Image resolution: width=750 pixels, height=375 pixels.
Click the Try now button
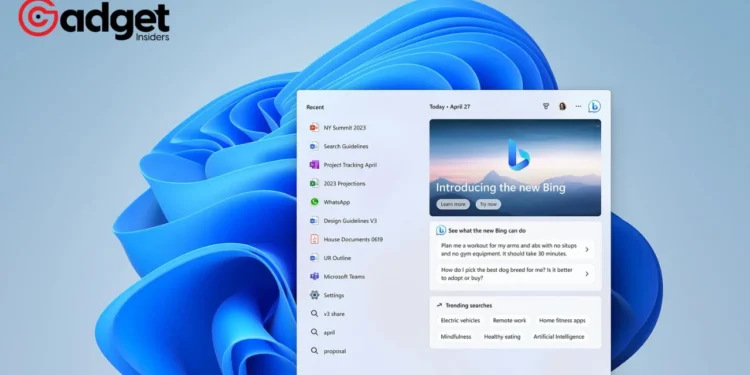(488, 204)
